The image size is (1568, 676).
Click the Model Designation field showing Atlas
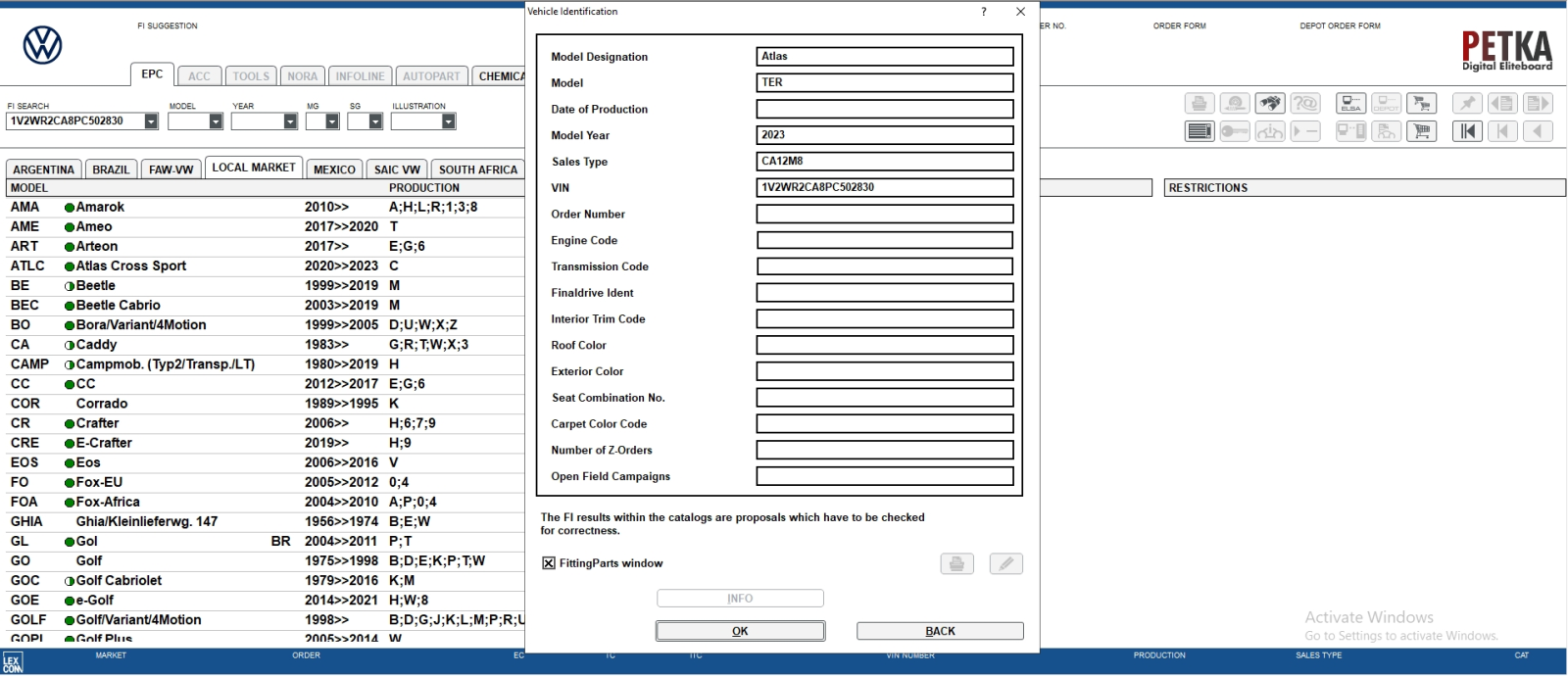click(885, 57)
